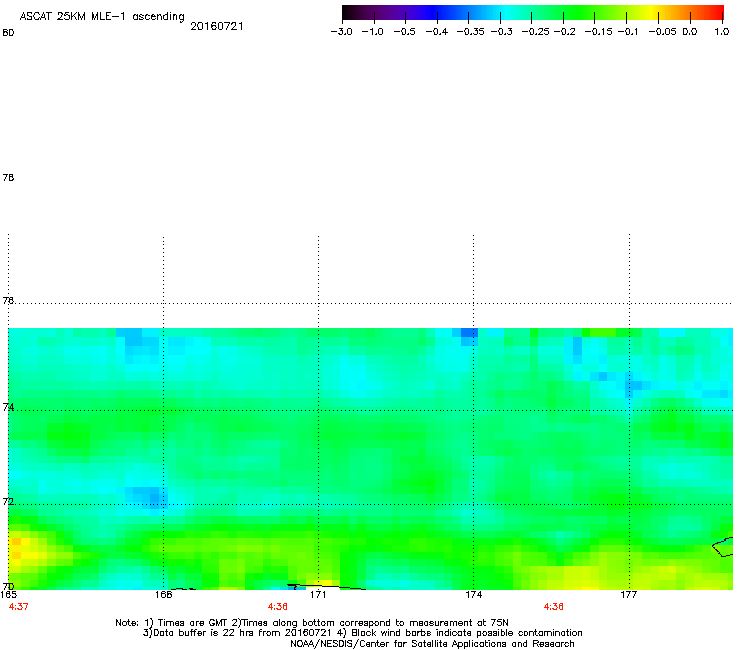Click the NOAA/NESDIS Center for Satellite Applications credit
Screen dimensions: 740x650
(432, 644)
